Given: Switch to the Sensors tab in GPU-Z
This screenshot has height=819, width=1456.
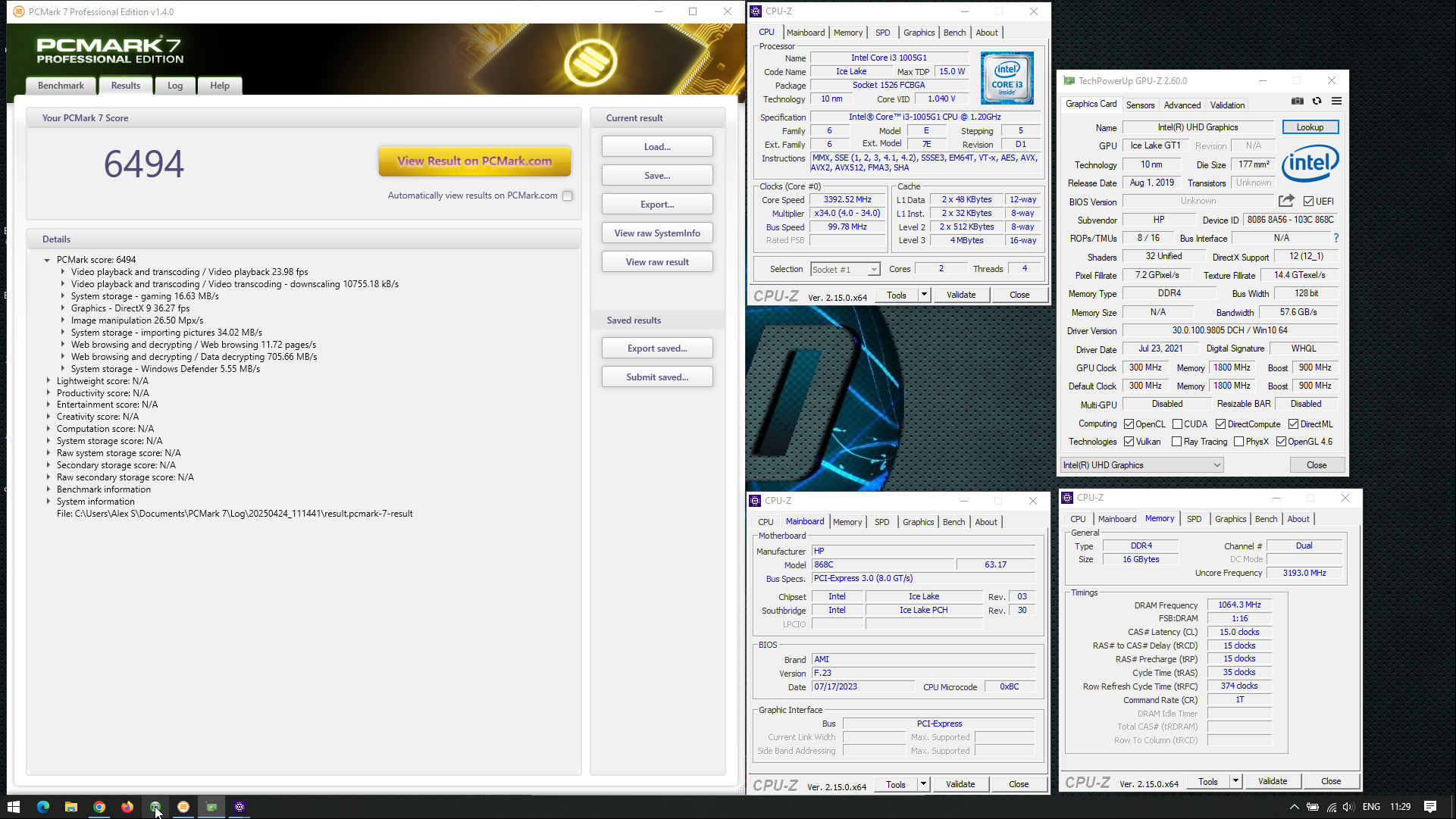Looking at the screenshot, I should (x=1140, y=105).
